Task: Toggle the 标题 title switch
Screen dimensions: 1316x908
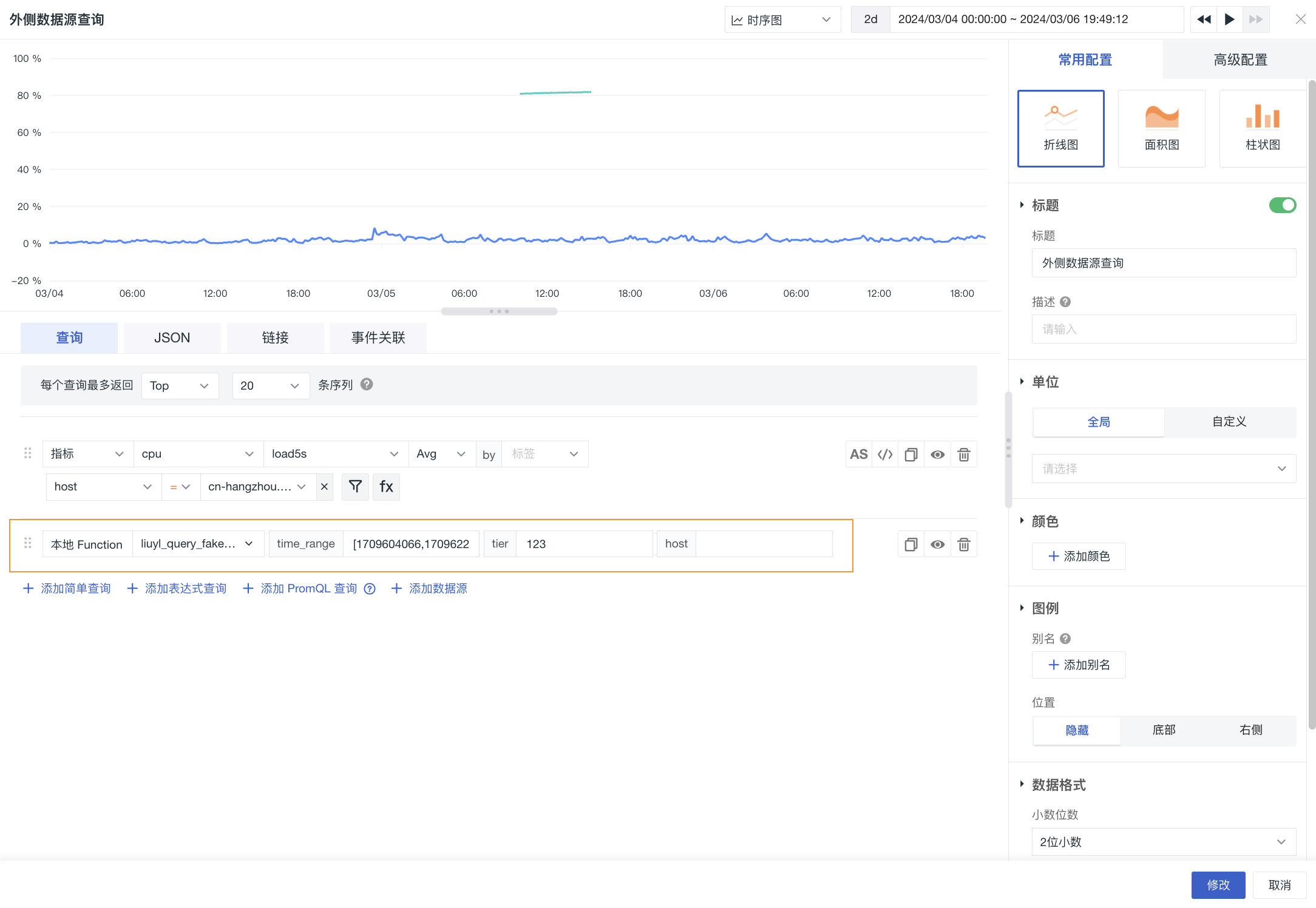Action: coord(1283,205)
